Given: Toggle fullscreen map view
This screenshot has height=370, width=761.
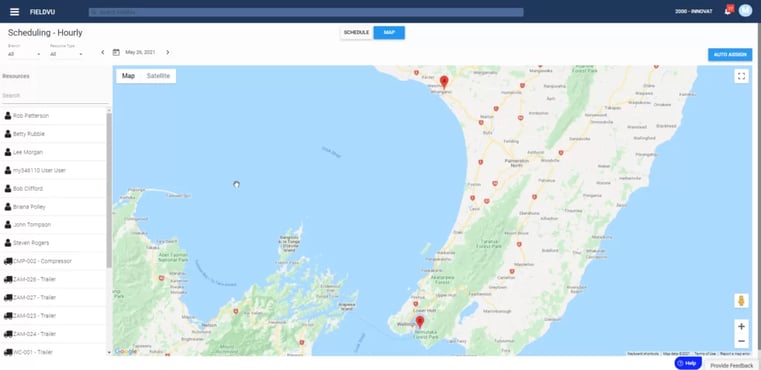Looking at the screenshot, I should click(x=741, y=76).
